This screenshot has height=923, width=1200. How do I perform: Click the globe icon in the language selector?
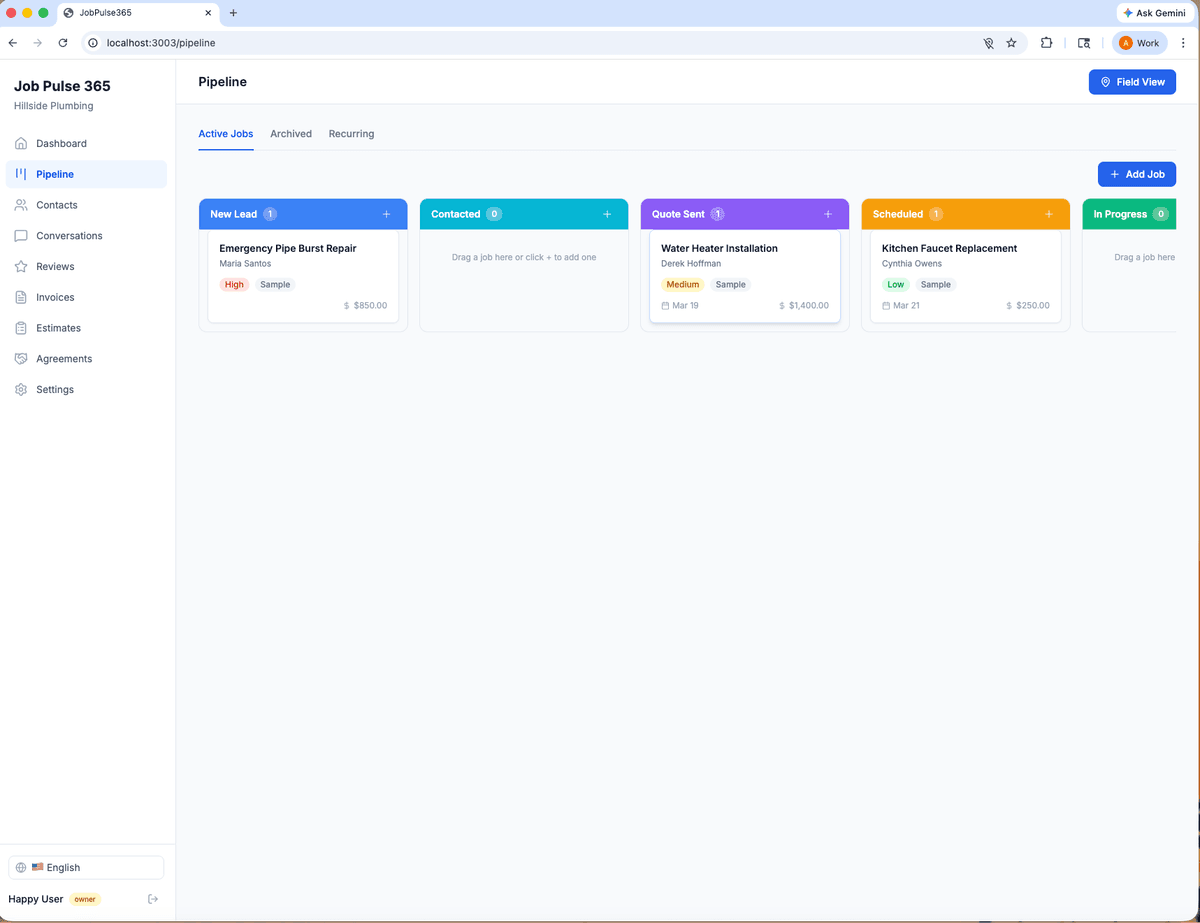(x=22, y=867)
